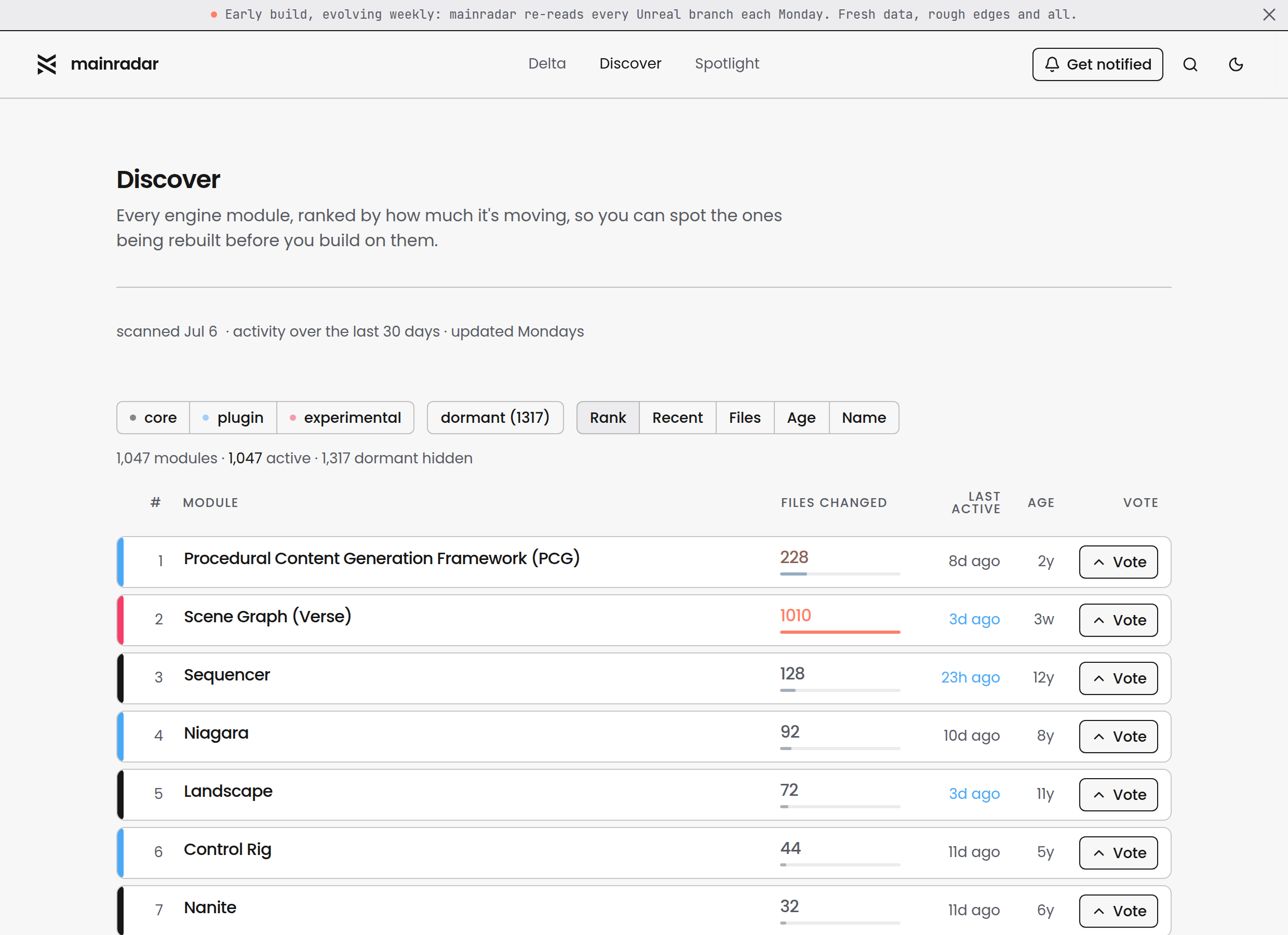Click the mainradar logo icon
Viewport: 1288px width, 935px height.
pos(47,64)
